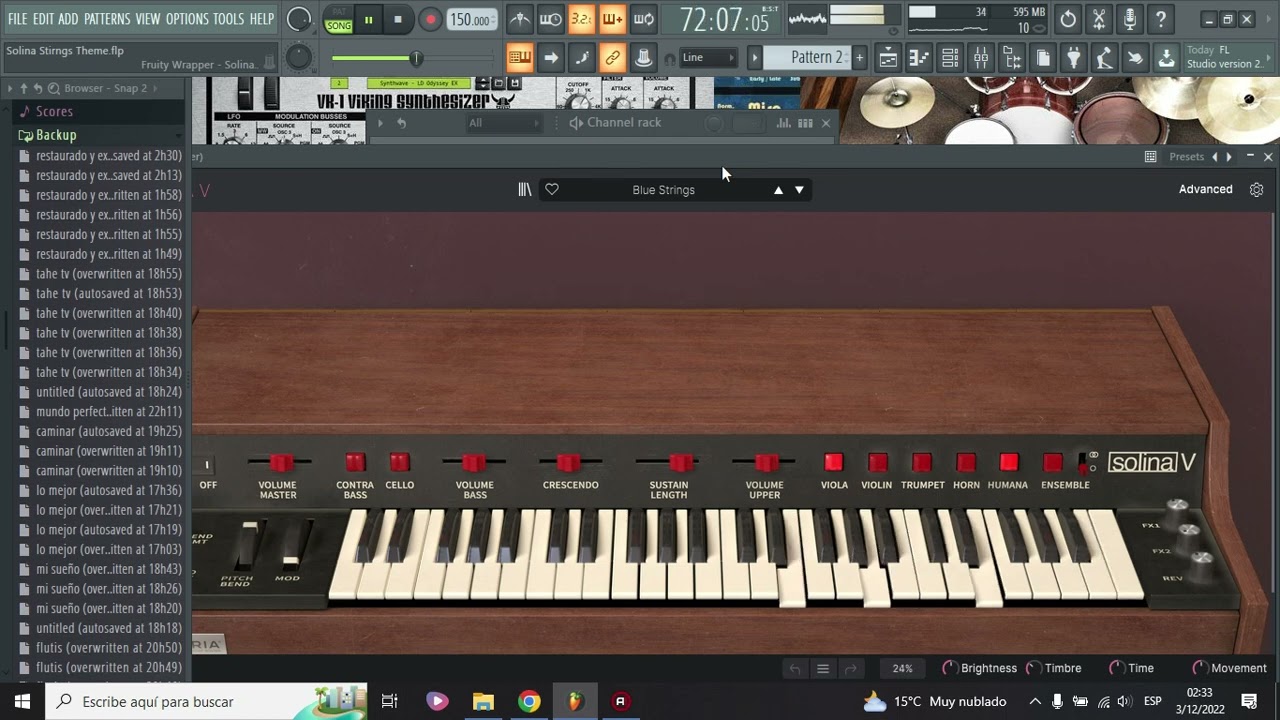Open the piano roll view
The width and height of the screenshot is (1280, 720).
(x=919, y=58)
